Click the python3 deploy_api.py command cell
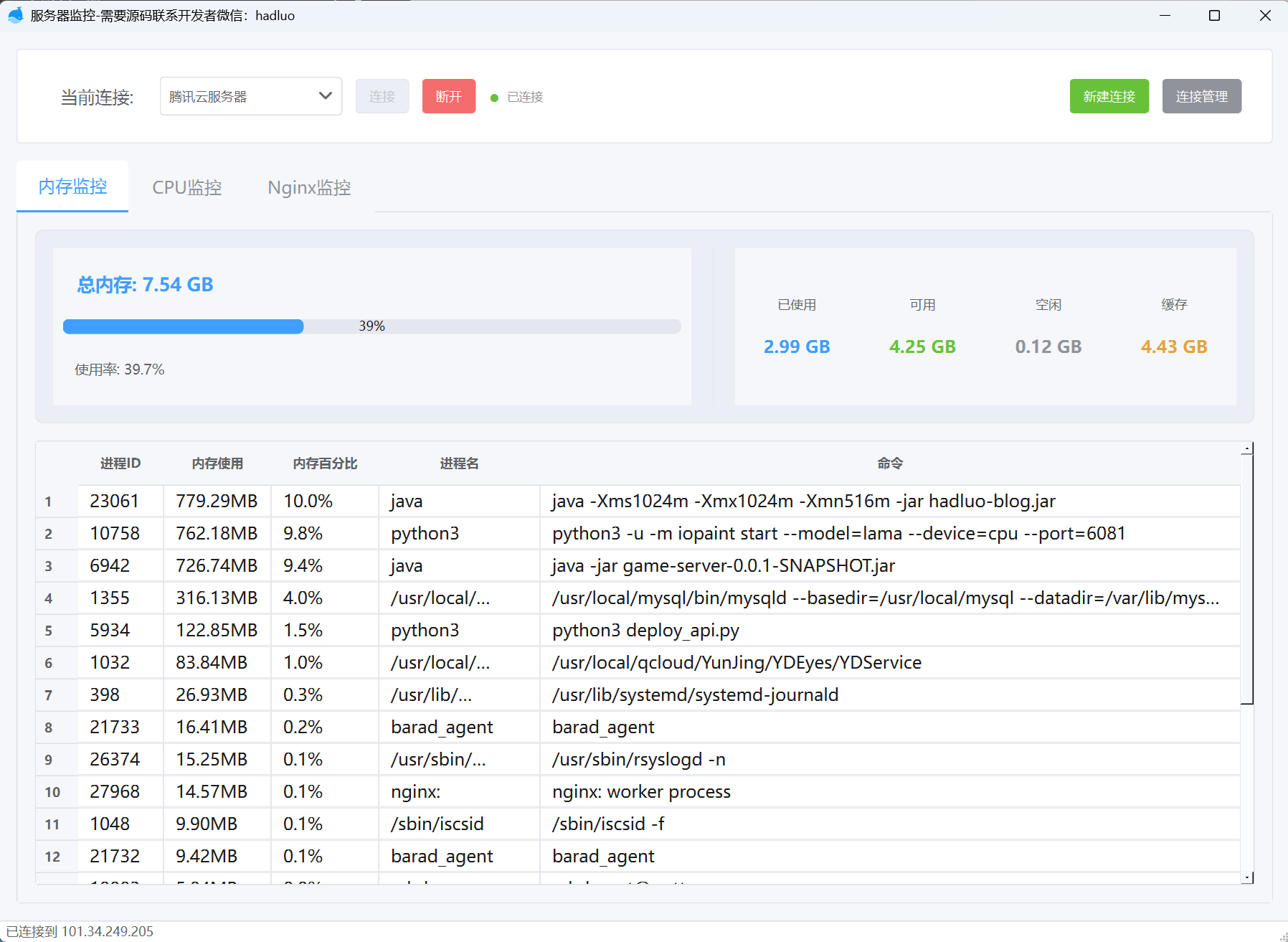The image size is (1288, 942). pyautogui.click(x=890, y=630)
